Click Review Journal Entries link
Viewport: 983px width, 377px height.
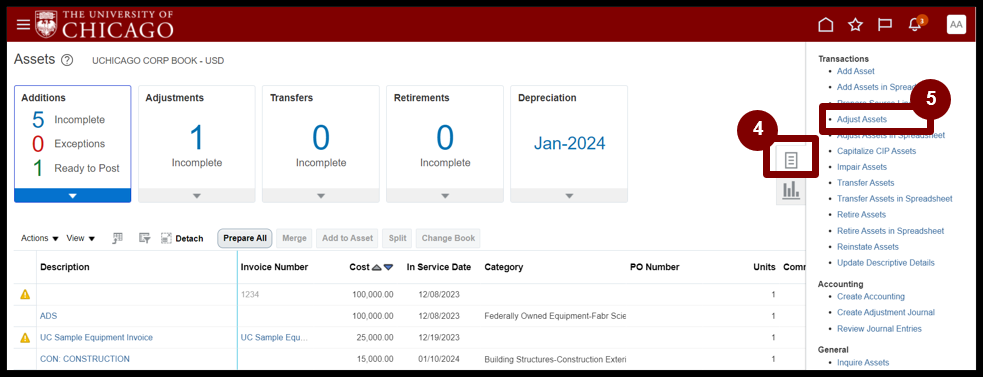(x=880, y=329)
